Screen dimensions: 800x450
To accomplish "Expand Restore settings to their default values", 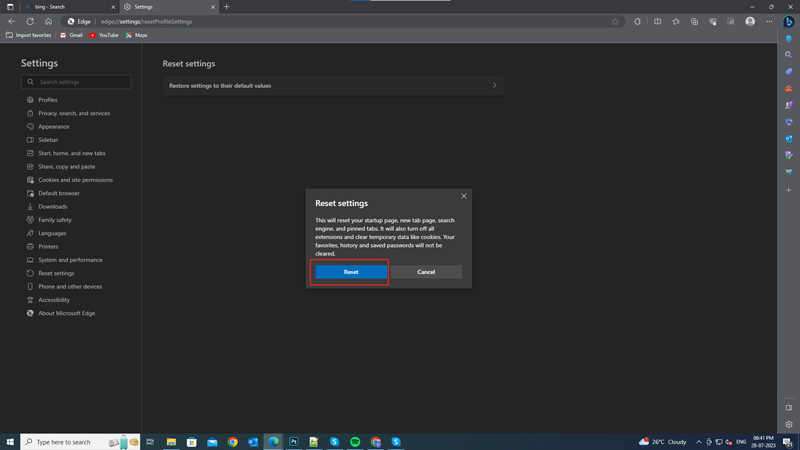I will click(333, 86).
